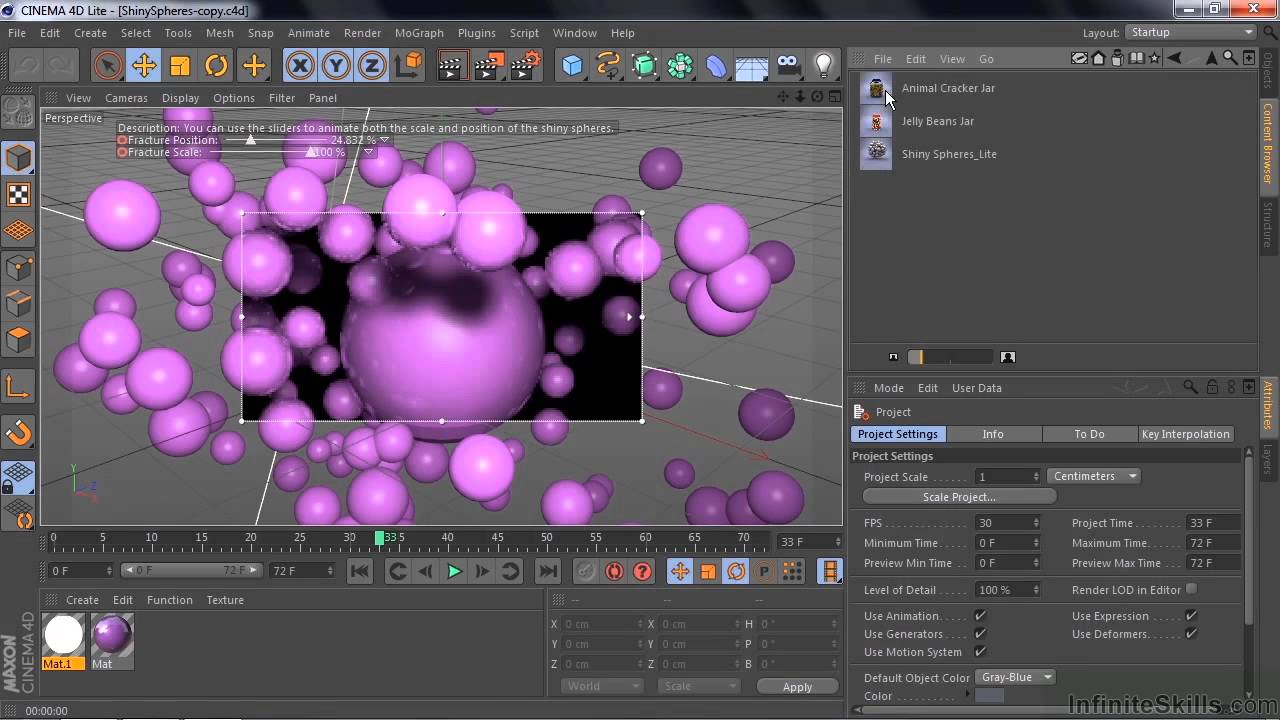
Task: Add a Floor environment object
Action: click(x=752, y=67)
